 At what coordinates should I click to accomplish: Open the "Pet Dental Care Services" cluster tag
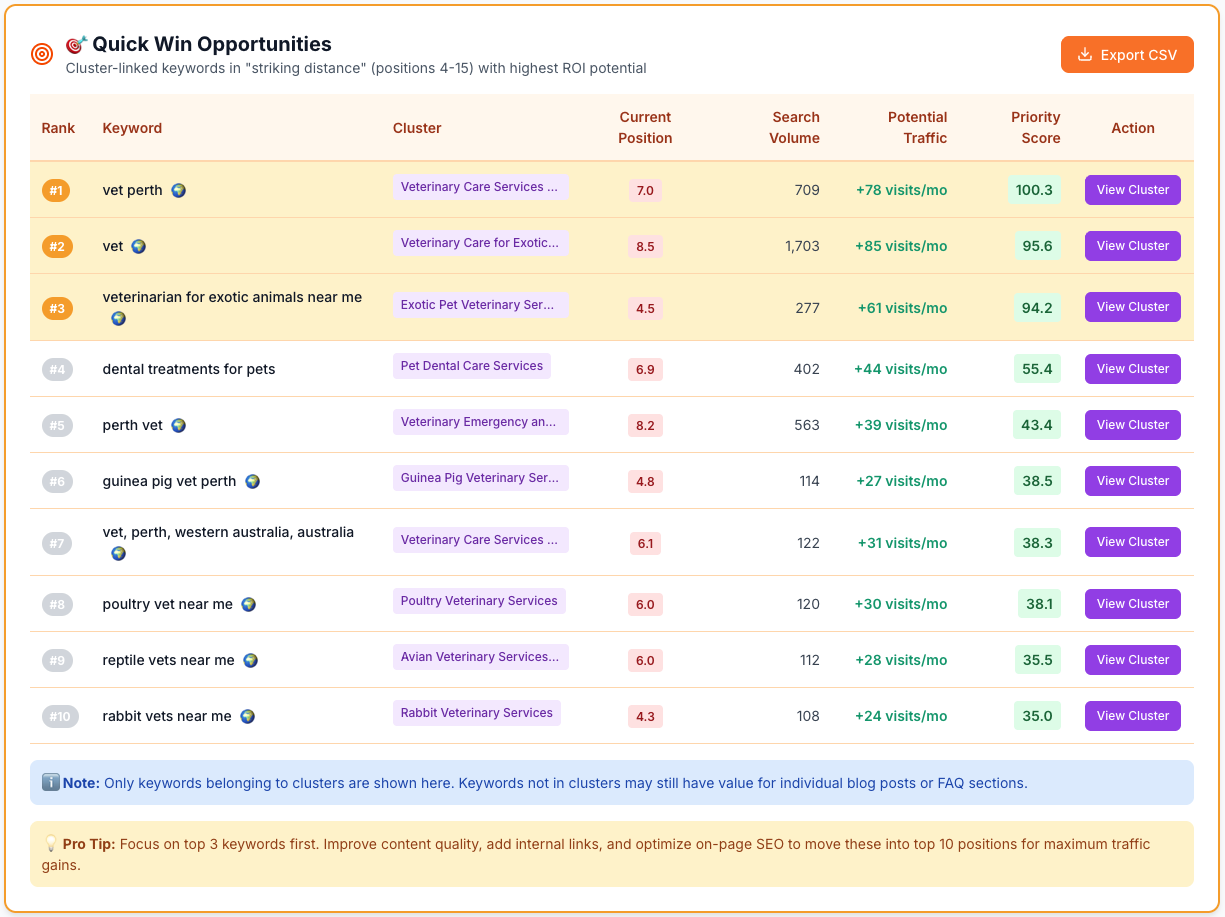click(x=472, y=366)
